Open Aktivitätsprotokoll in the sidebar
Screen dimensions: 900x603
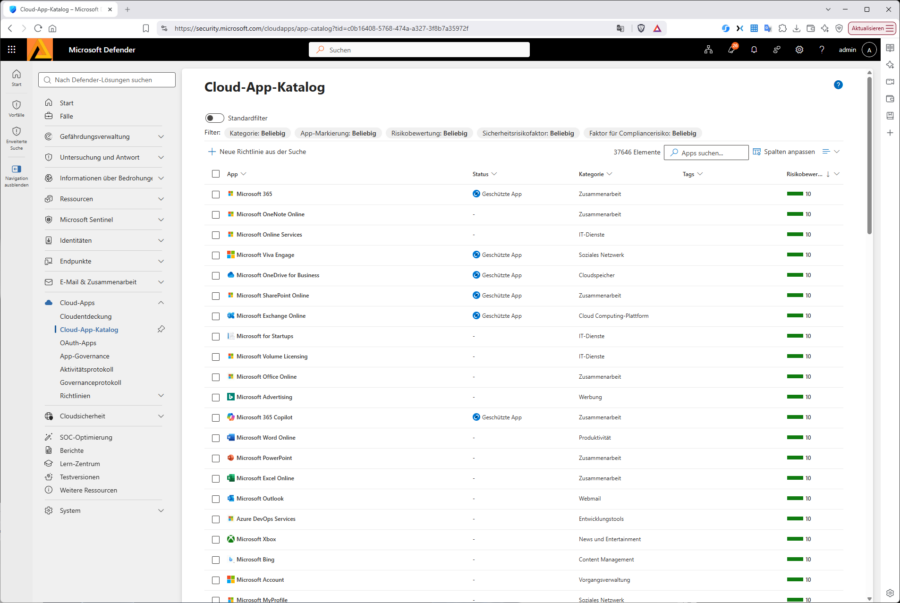(86, 369)
